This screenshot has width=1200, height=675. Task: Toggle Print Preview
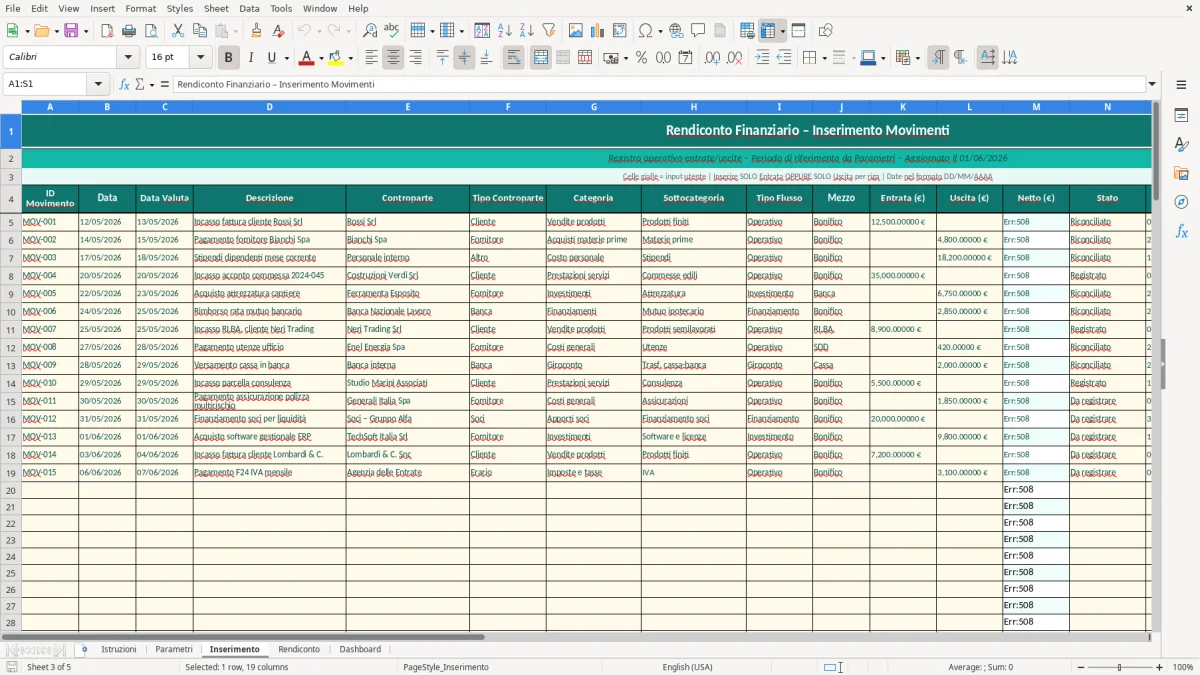tap(151, 31)
